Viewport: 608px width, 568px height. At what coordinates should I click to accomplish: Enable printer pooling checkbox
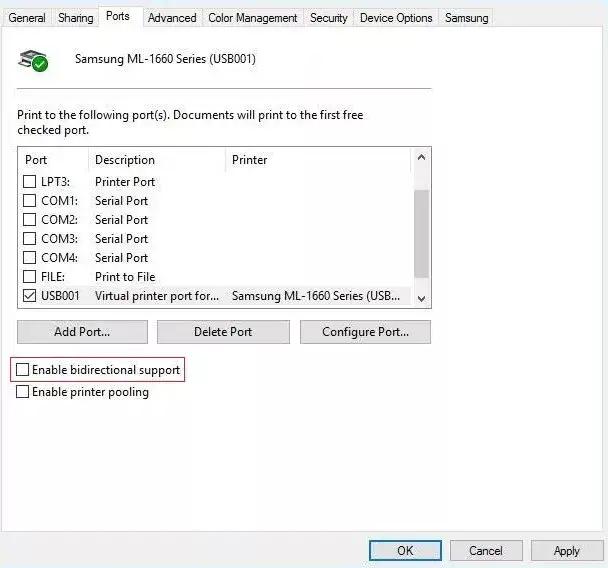click(22, 392)
